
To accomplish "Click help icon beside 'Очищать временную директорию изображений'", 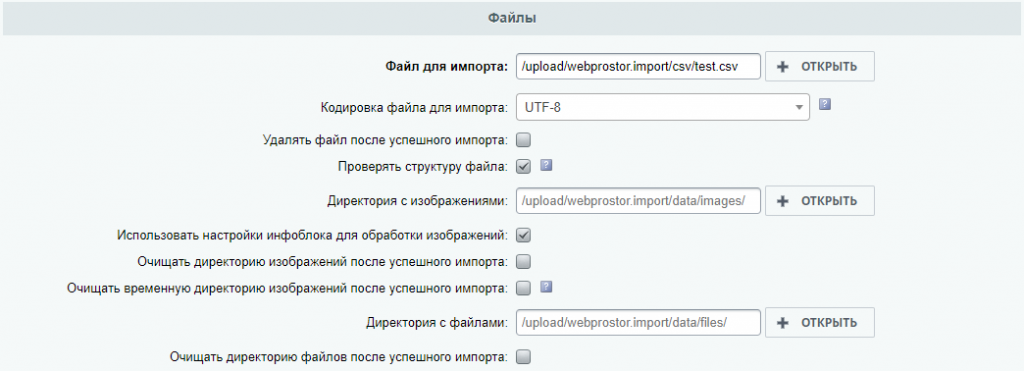I will coord(547,287).
